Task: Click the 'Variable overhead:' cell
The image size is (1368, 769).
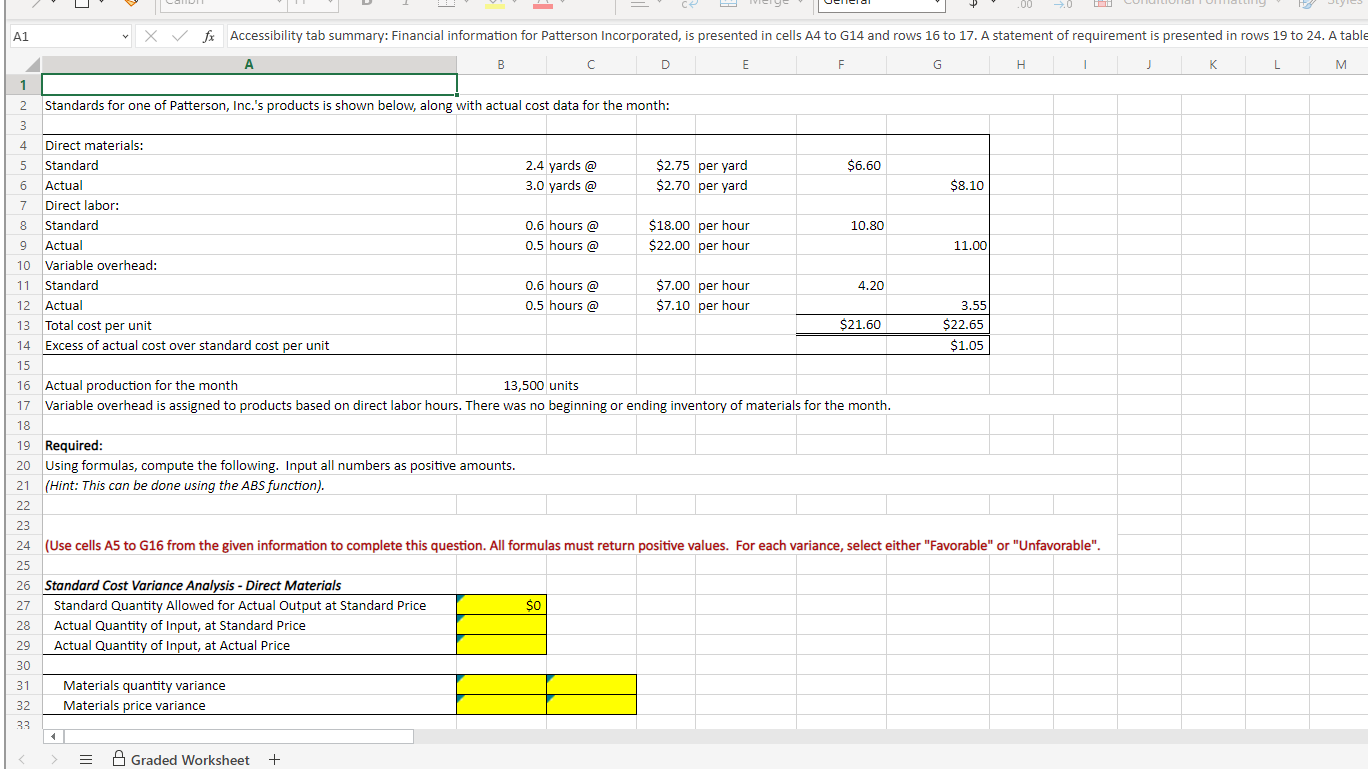Action: point(249,265)
